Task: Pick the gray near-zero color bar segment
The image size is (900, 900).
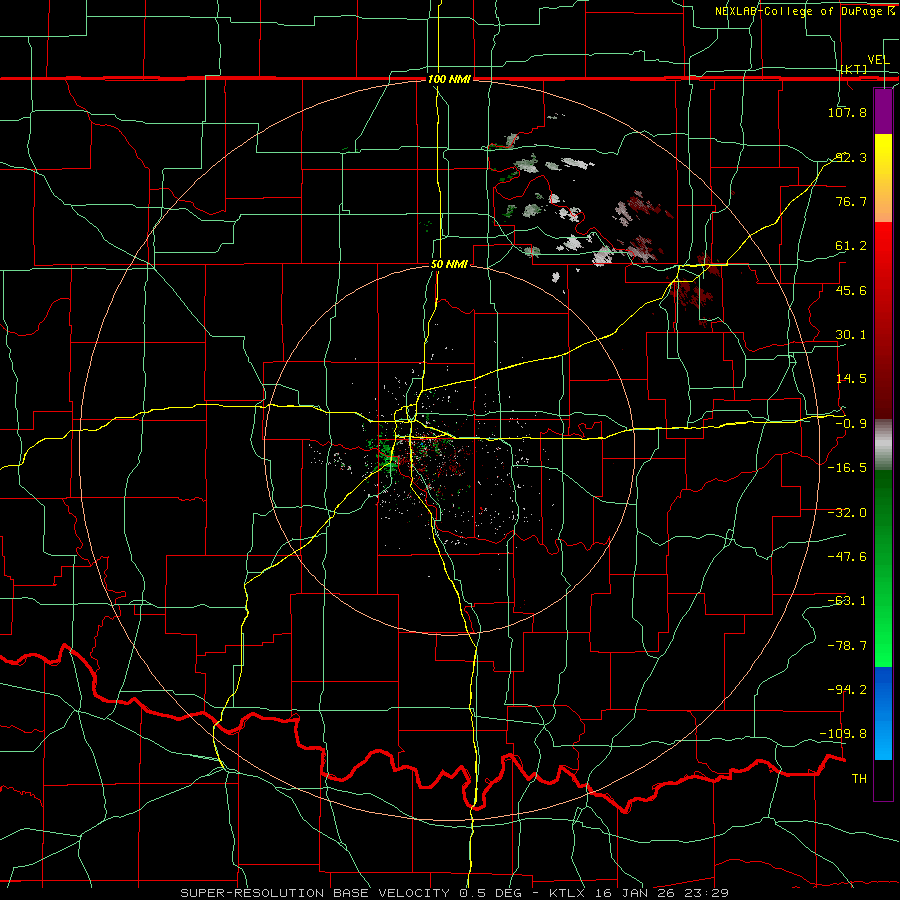Action: click(883, 445)
